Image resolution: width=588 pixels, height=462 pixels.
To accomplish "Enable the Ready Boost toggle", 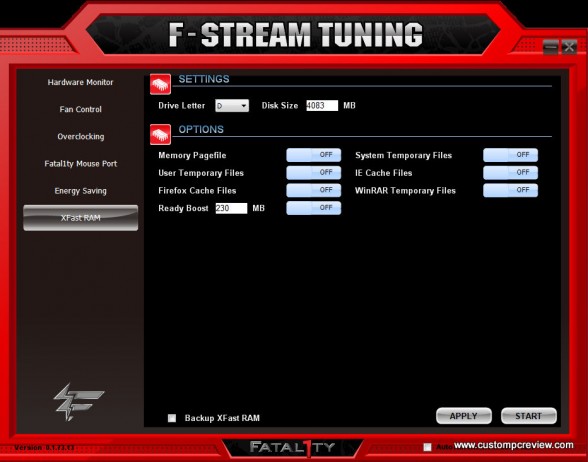I will [314, 208].
